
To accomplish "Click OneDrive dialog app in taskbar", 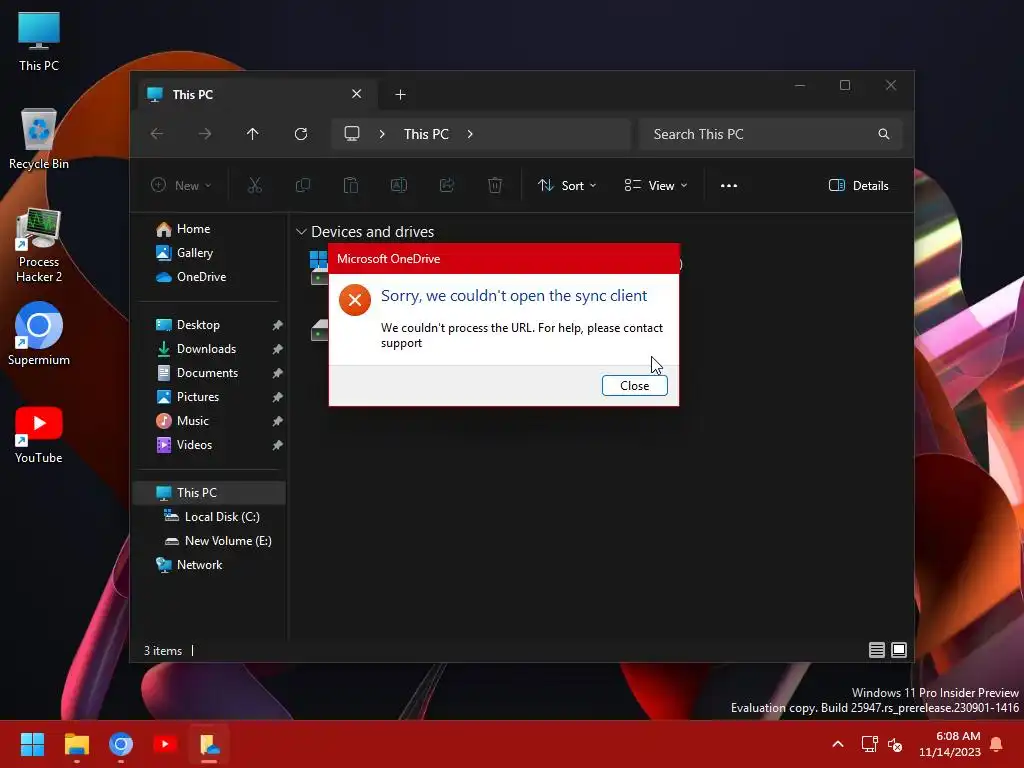I will coord(210,744).
